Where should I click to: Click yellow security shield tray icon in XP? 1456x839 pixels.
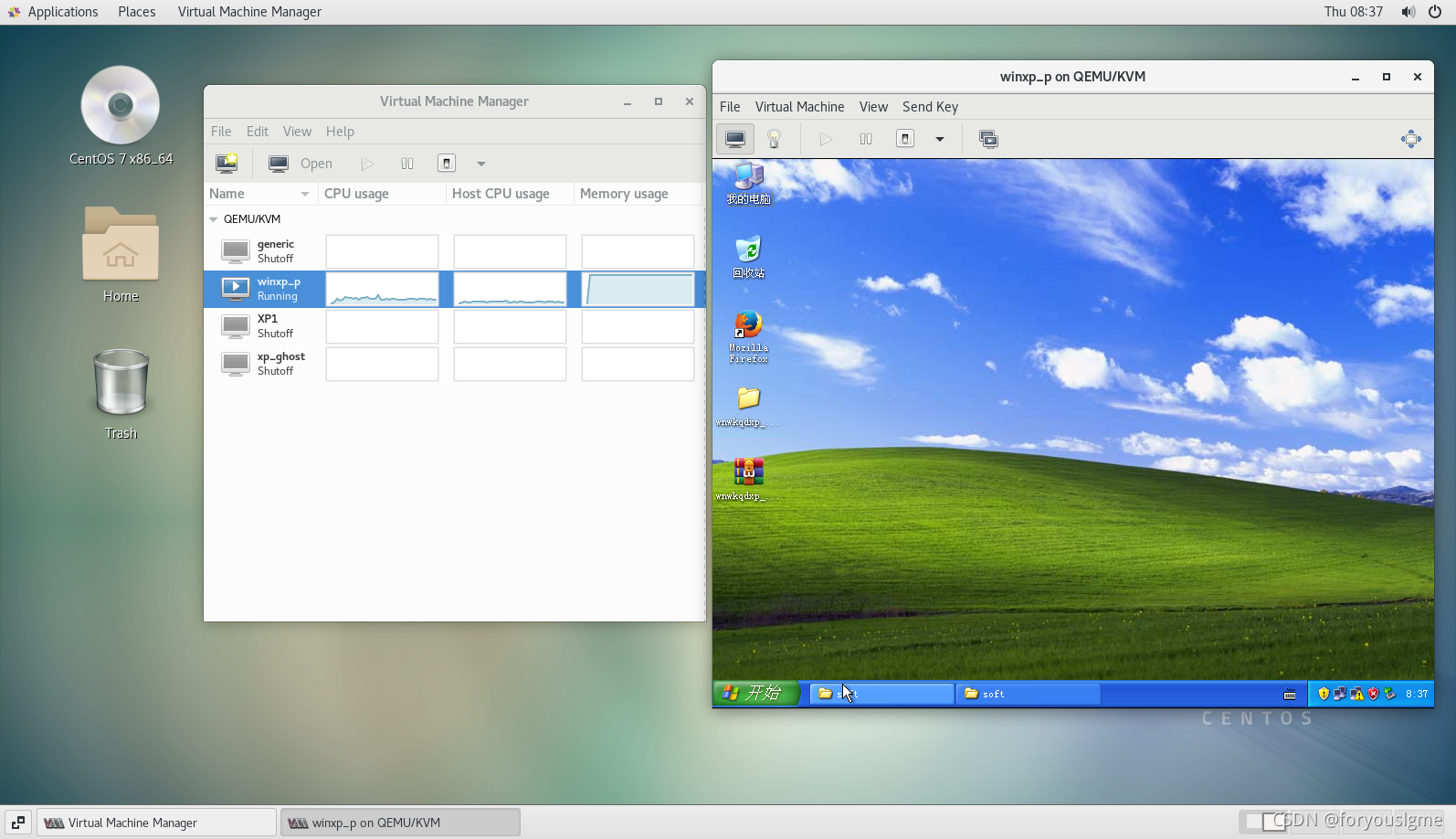[1324, 694]
